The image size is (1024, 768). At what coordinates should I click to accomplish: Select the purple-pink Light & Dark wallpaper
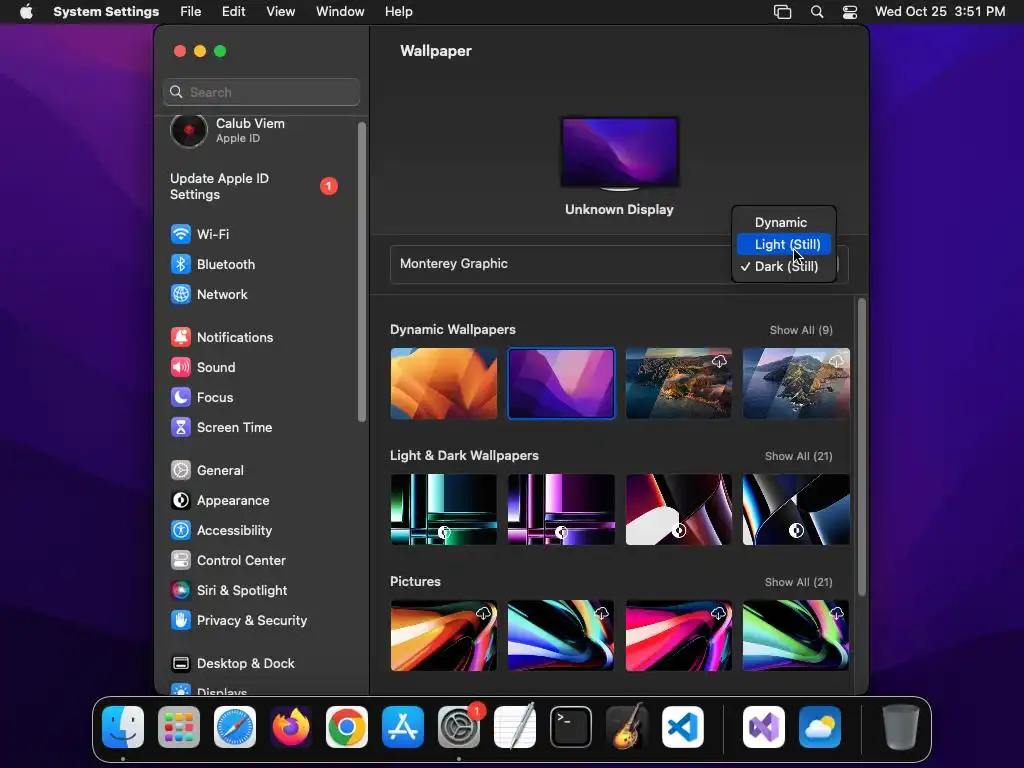[561, 509]
